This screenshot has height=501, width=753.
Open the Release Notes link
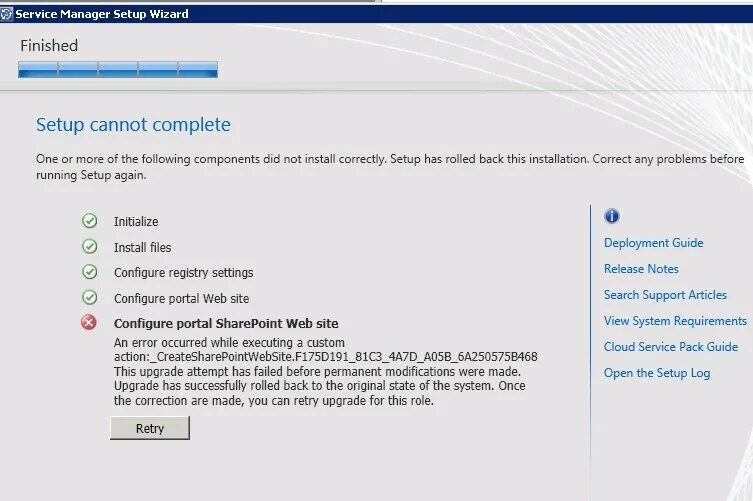(x=641, y=269)
